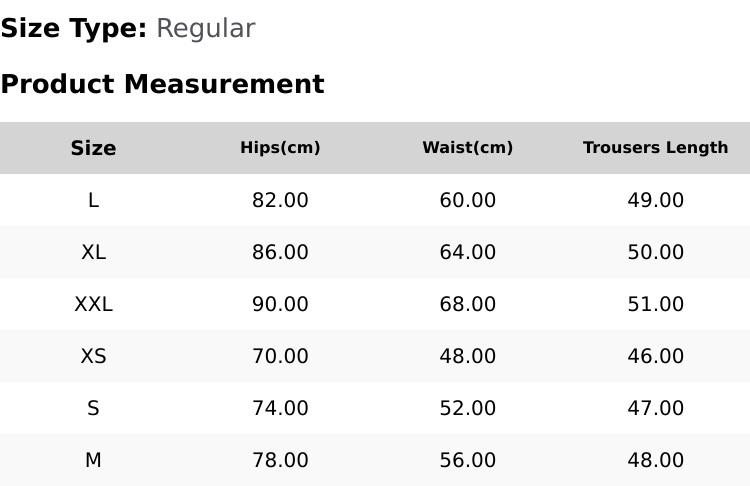This screenshot has width=750, height=486.
Task: Click the 48.00 trousers length for M
Action: [655, 460]
